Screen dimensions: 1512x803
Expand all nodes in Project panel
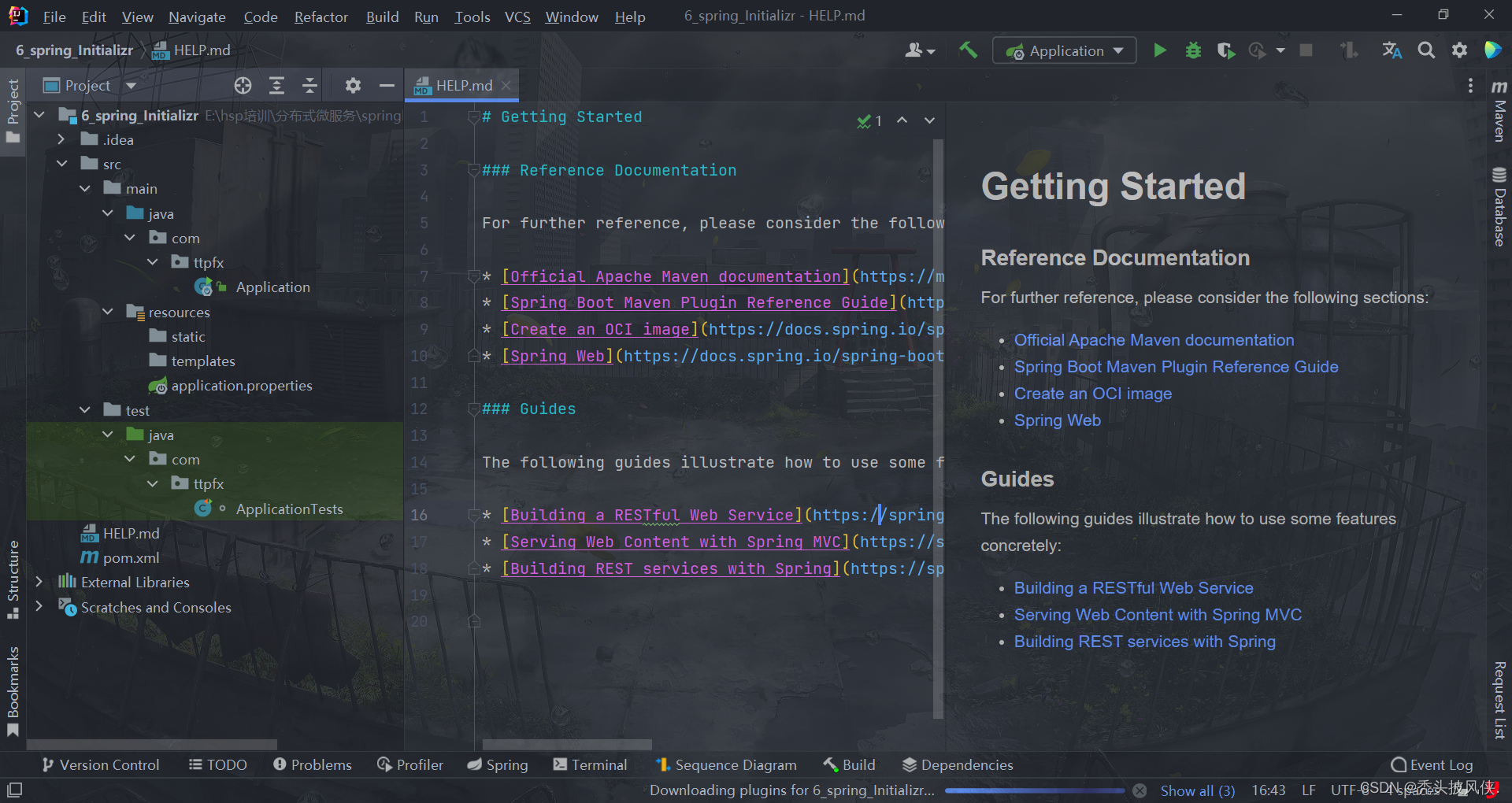tap(276, 85)
